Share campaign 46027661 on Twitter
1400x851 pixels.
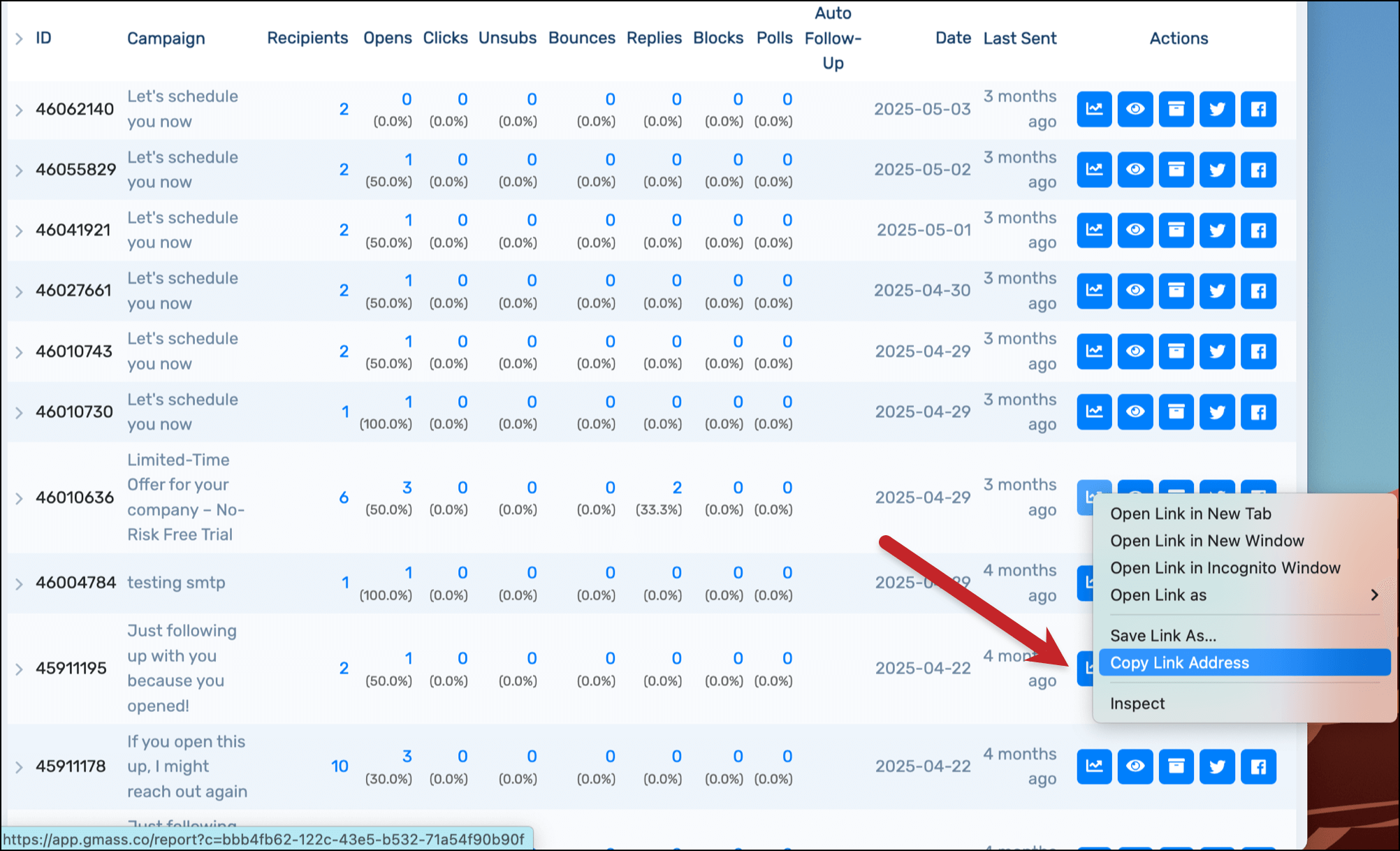point(1217,291)
